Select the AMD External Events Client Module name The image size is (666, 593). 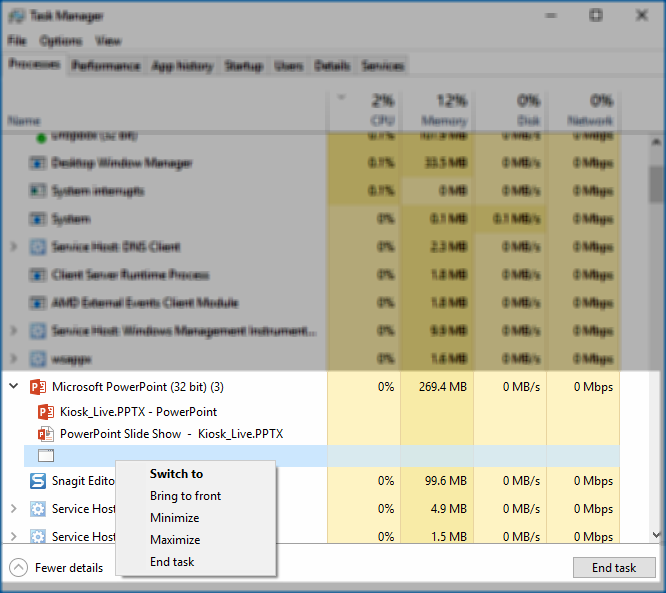[x=144, y=303]
